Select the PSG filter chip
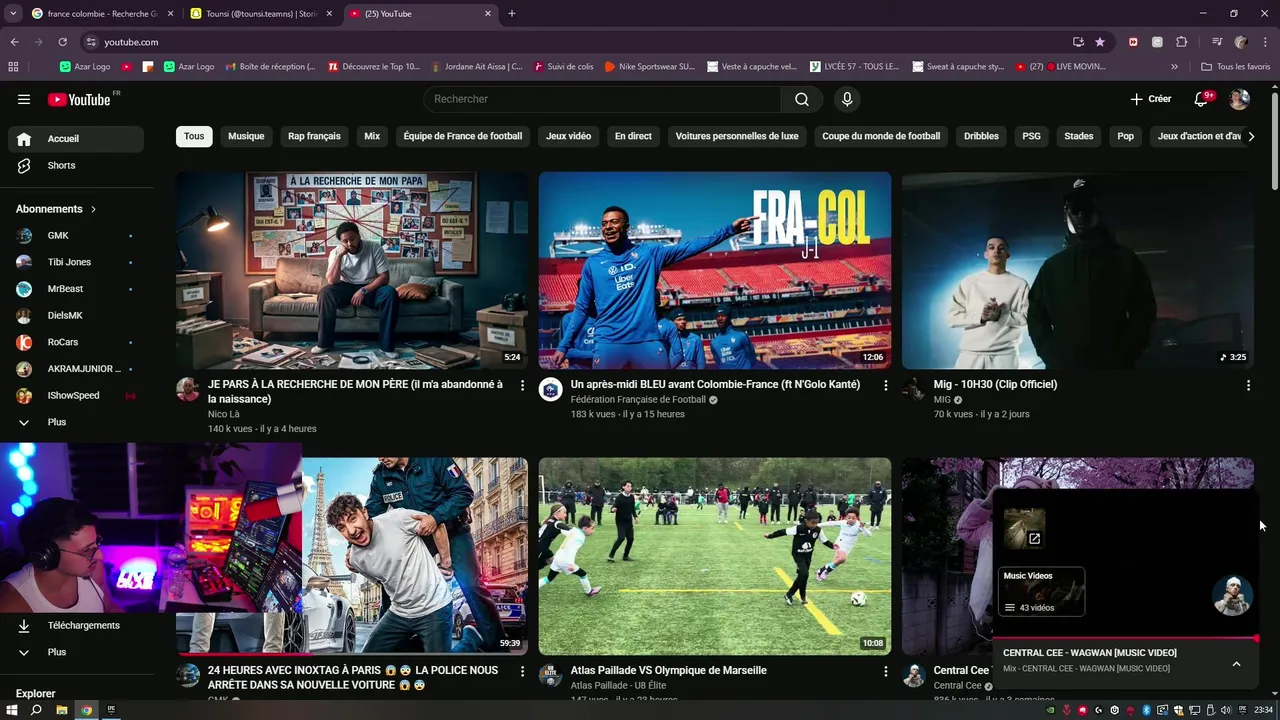This screenshot has height=720, width=1280. (1031, 136)
